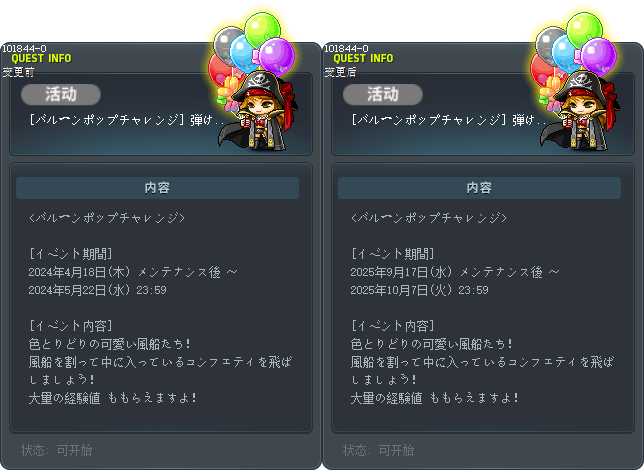
Task: Click the truncated quest title in left panel
Action: (127, 120)
